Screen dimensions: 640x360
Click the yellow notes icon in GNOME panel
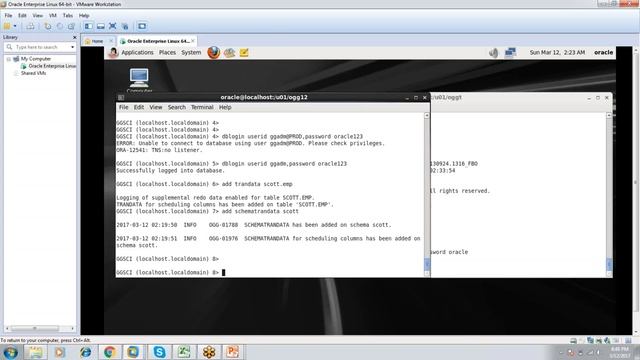(244, 53)
